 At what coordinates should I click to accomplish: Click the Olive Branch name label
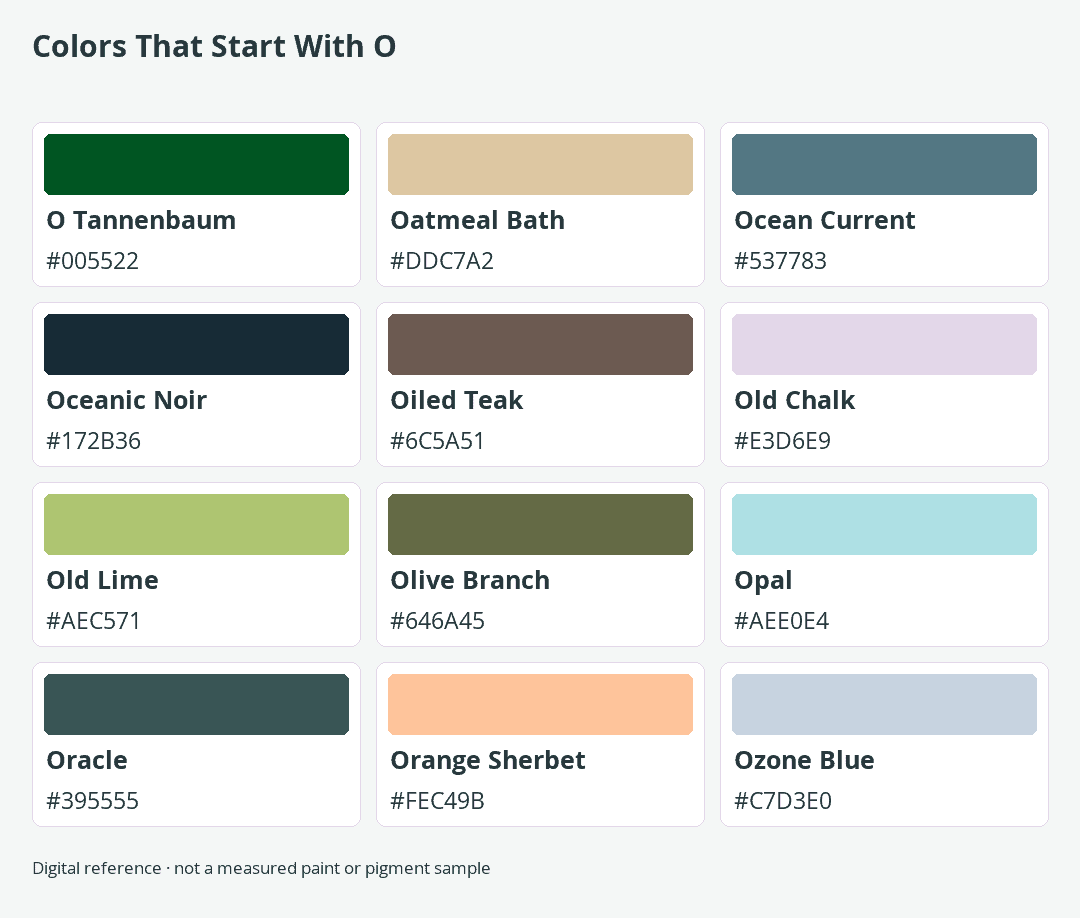click(x=470, y=580)
